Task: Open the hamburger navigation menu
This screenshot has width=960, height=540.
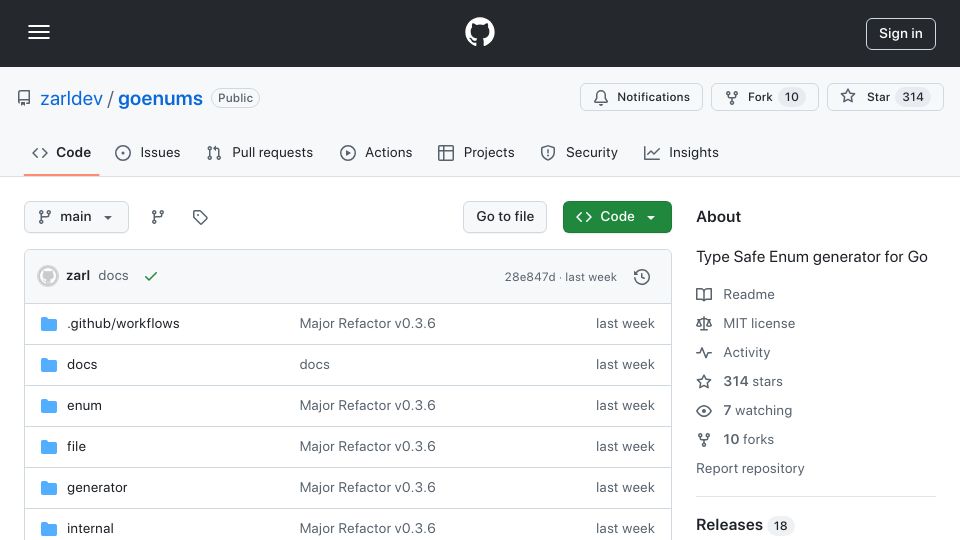Action: click(x=39, y=32)
